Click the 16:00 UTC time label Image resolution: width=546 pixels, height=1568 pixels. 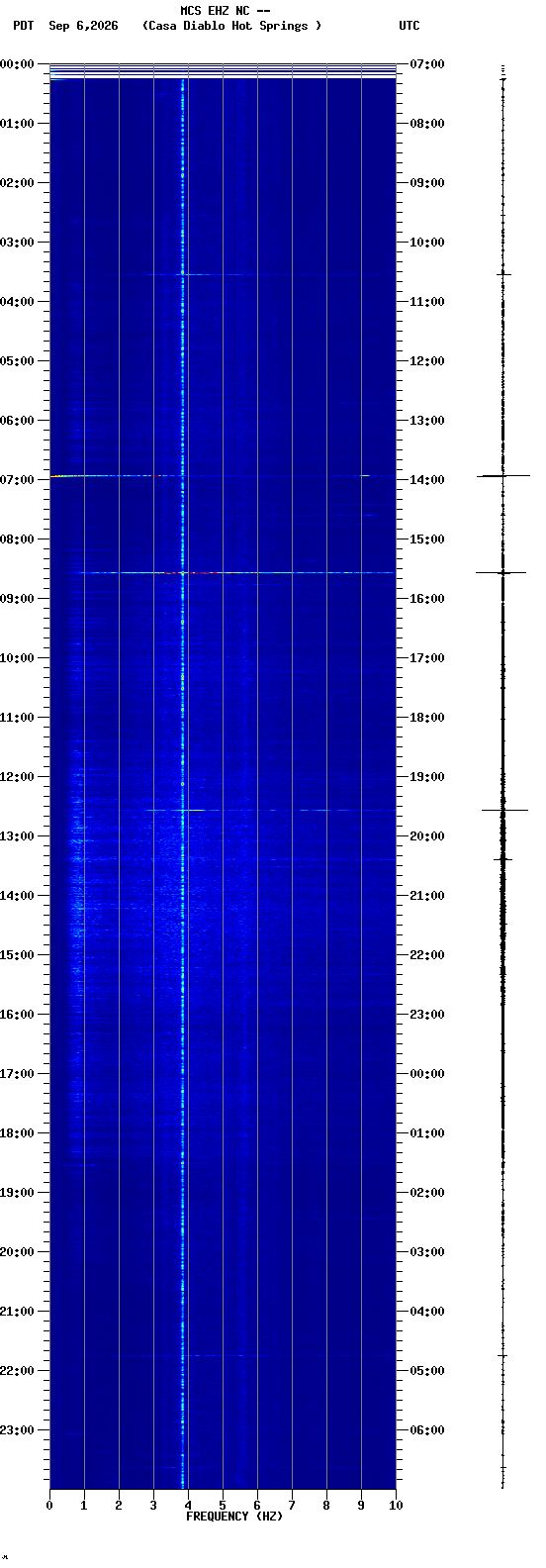click(427, 598)
